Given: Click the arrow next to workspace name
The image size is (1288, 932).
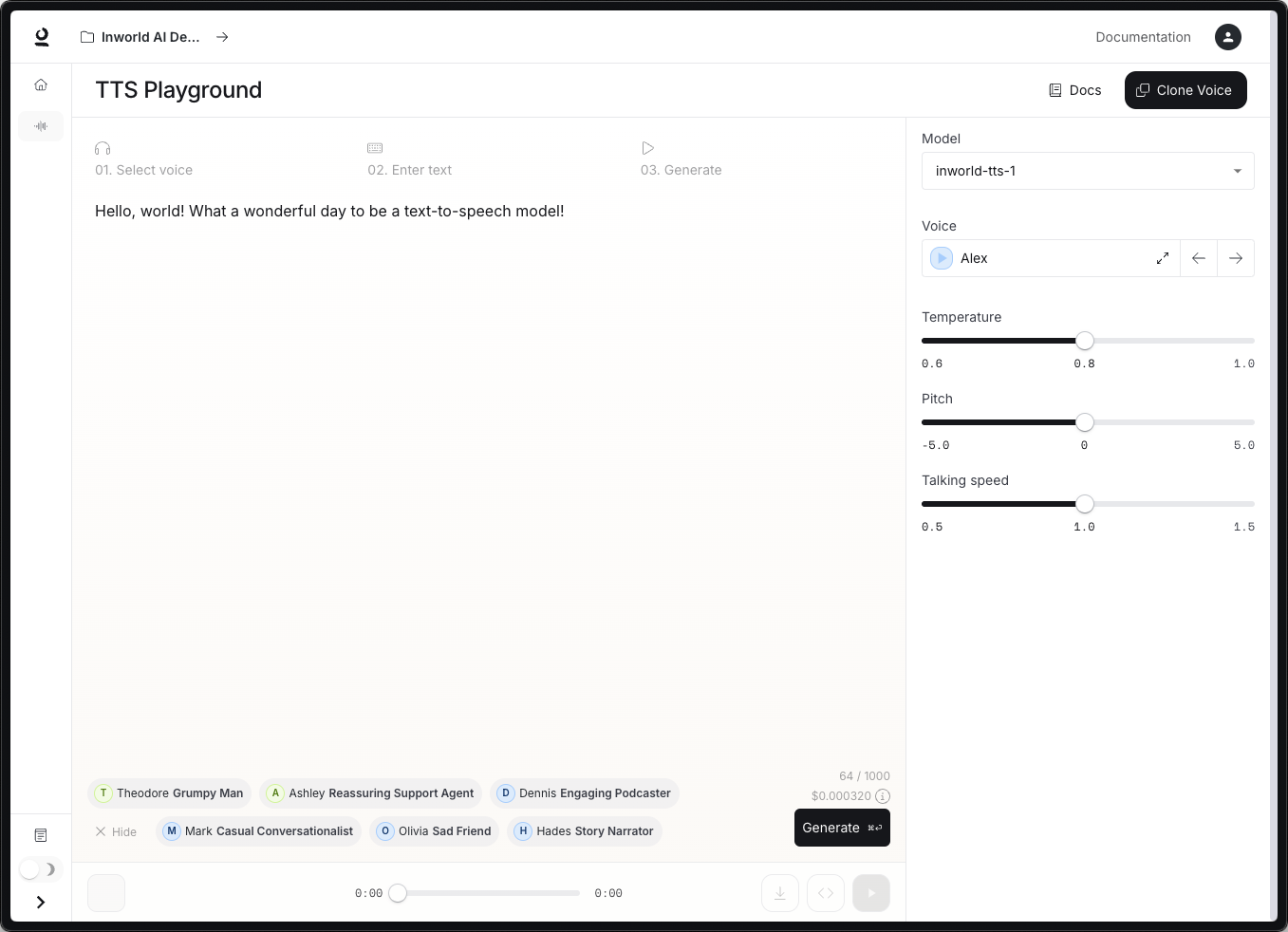Looking at the screenshot, I should 222,37.
